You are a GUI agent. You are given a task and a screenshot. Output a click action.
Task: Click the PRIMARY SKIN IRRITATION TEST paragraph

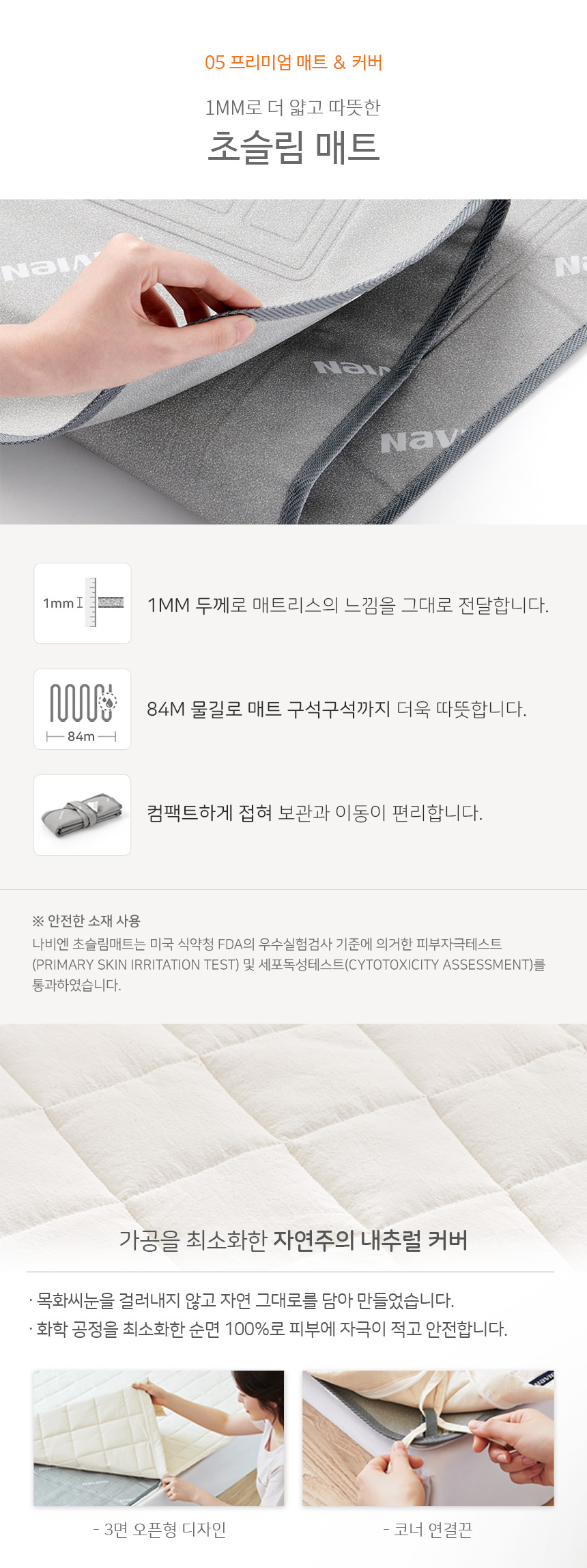pyautogui.click(x=289, y=964)
